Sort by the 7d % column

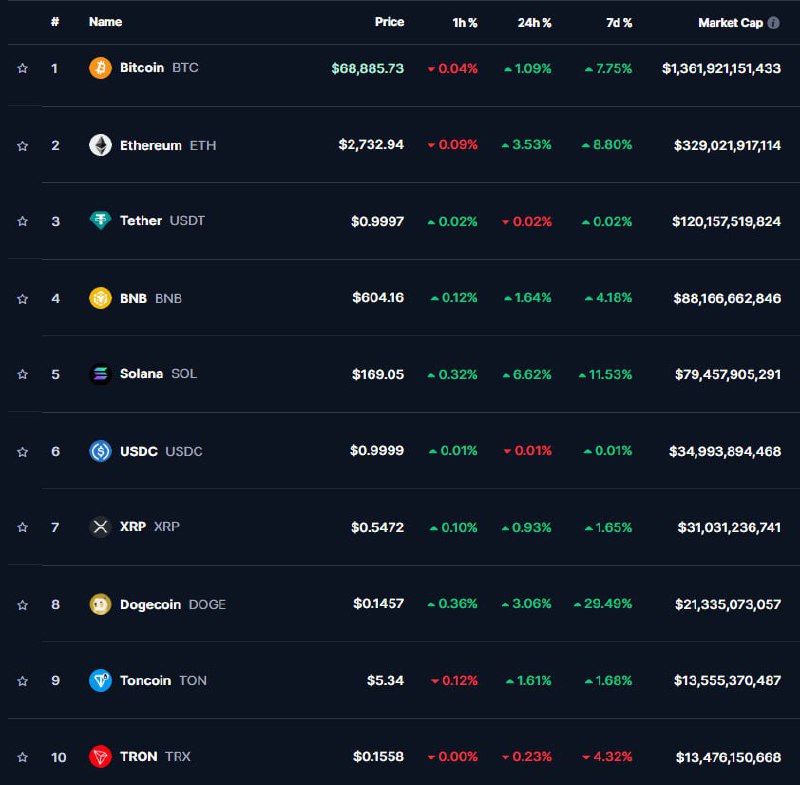(x=619, y=22)
